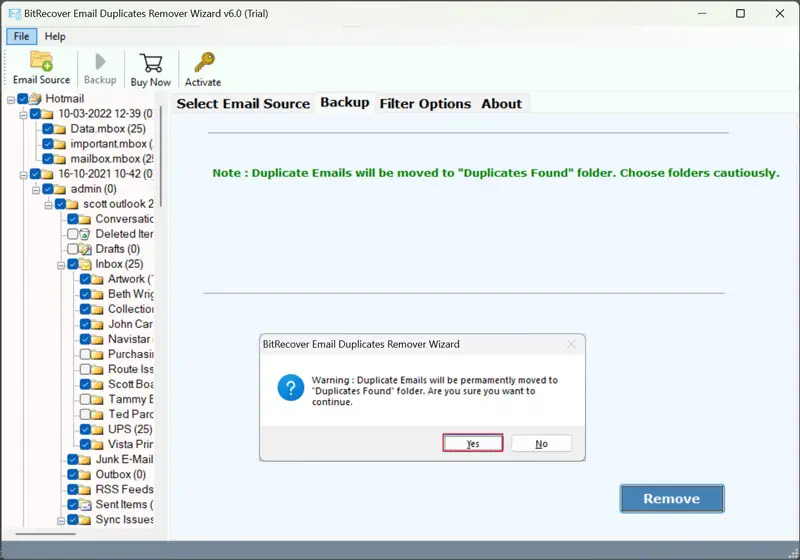Image resolution: width=800 pixels, height=560 pixels.
Task: Open the Buy Now shopping cart icon
Action: 151,63
